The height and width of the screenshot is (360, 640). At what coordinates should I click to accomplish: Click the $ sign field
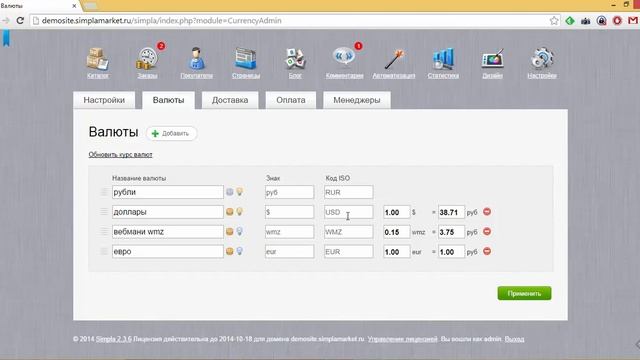[289, 211]
